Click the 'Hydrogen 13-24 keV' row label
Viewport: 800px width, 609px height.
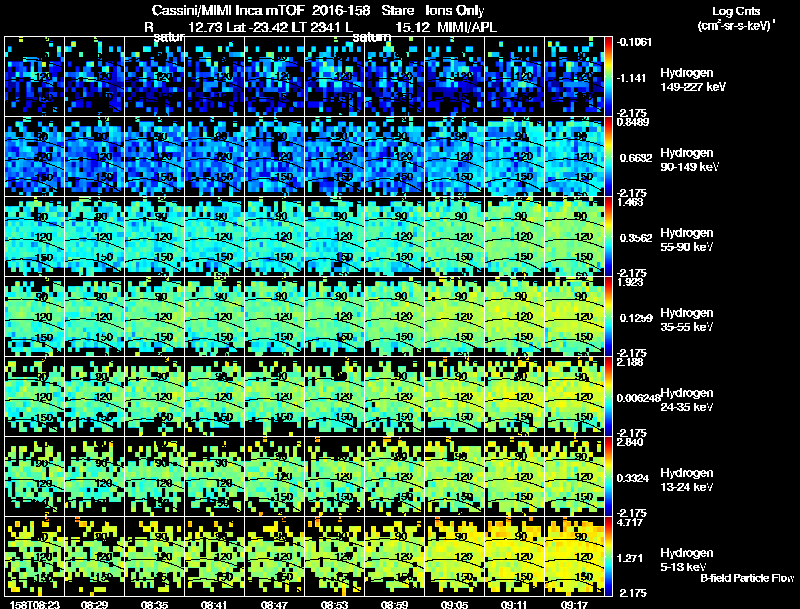point(687,479)
